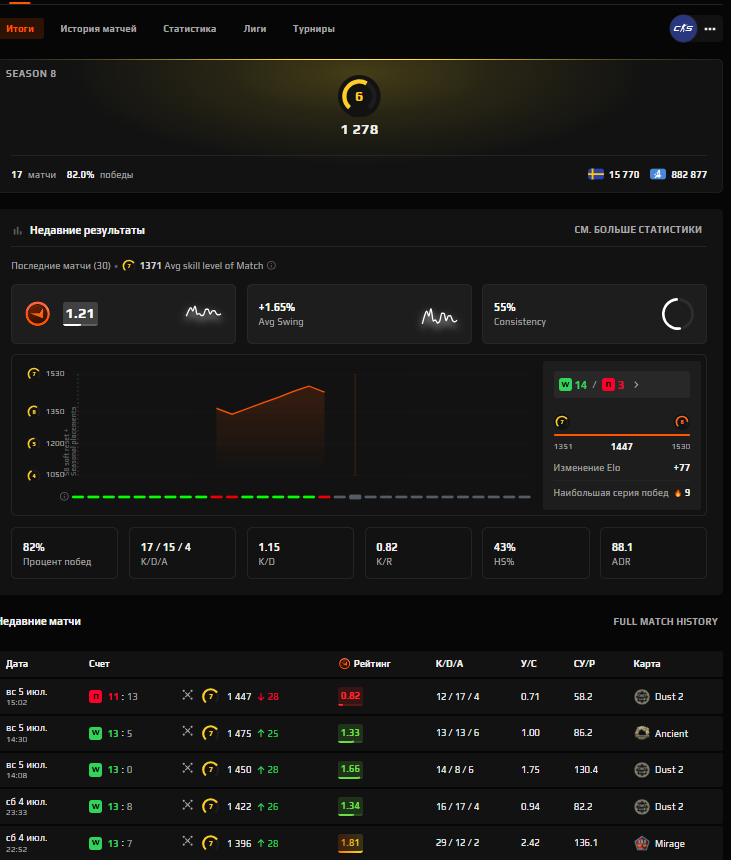Click the 0.82 rating badge
The height and width of the screenshot is (860, 731).
tap(350, 696)
